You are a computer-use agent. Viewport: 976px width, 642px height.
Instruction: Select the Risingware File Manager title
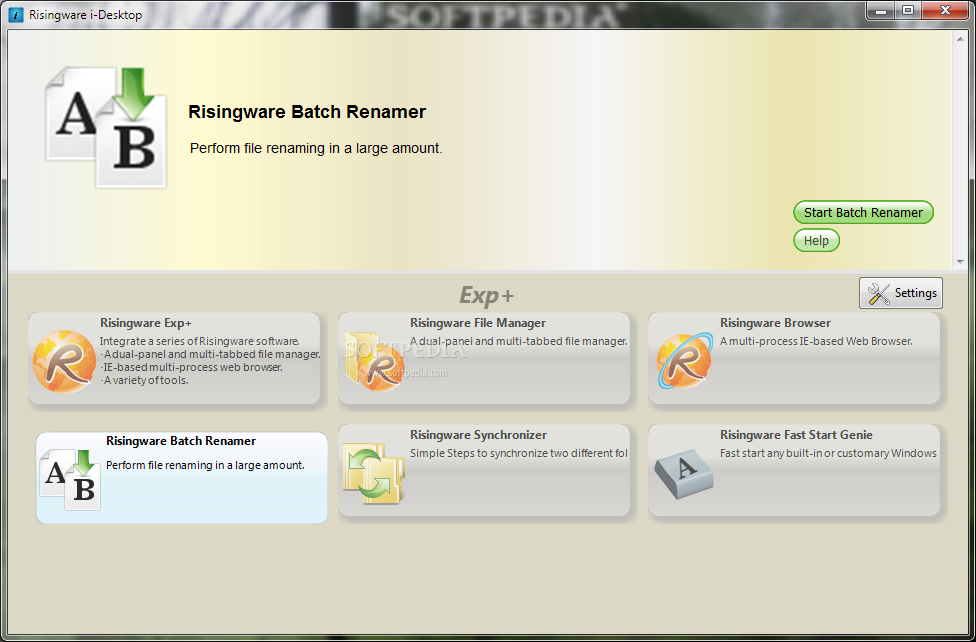pos(477,323)
